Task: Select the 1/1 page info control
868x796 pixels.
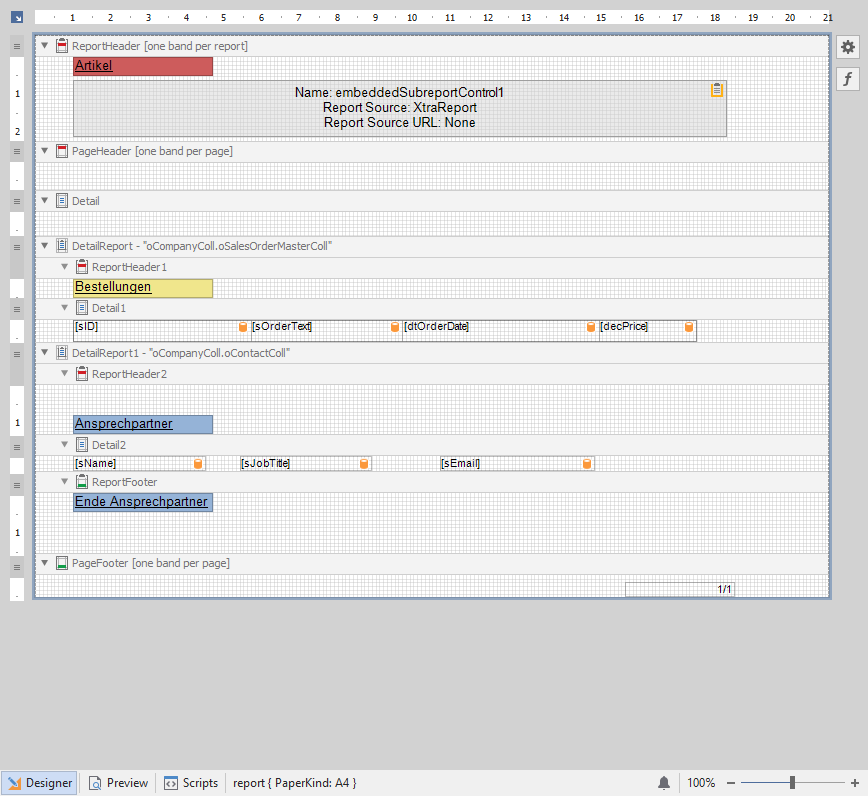Action: pyautogui.click(x=680, y=590)
